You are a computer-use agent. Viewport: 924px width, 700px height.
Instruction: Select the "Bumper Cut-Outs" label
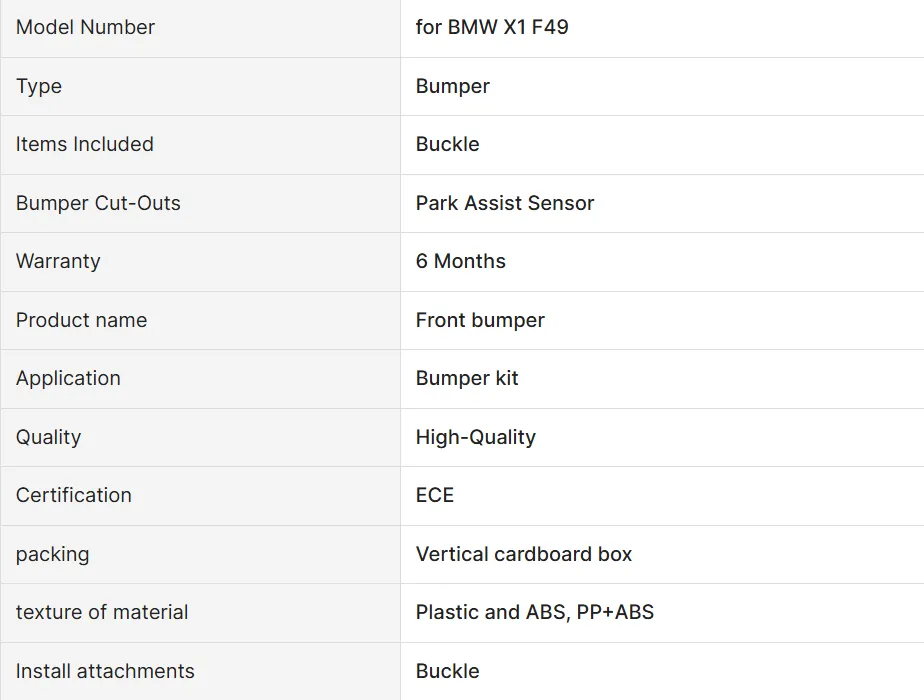pos(98,203)
